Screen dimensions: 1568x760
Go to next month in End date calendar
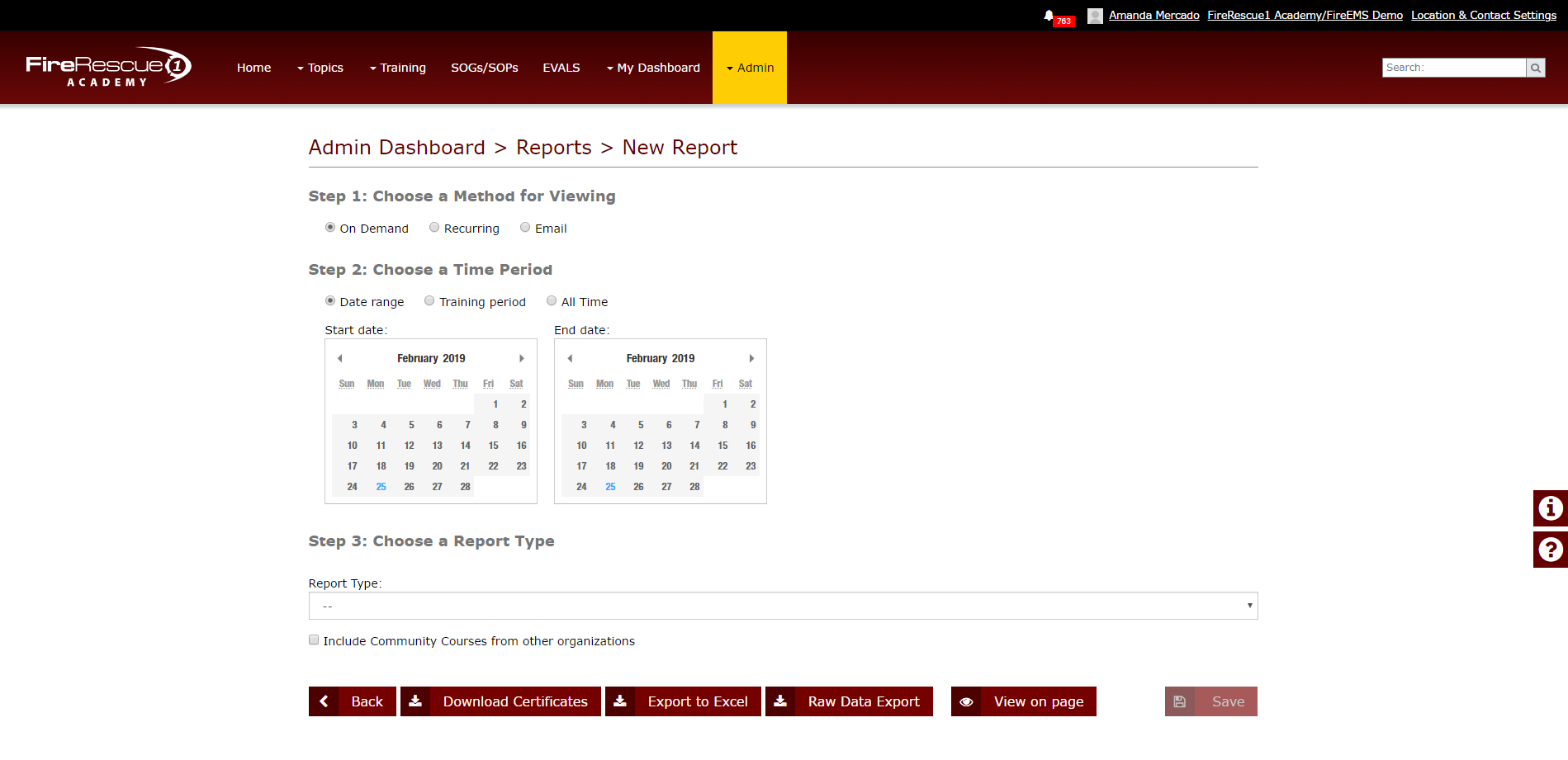[751, 358]
